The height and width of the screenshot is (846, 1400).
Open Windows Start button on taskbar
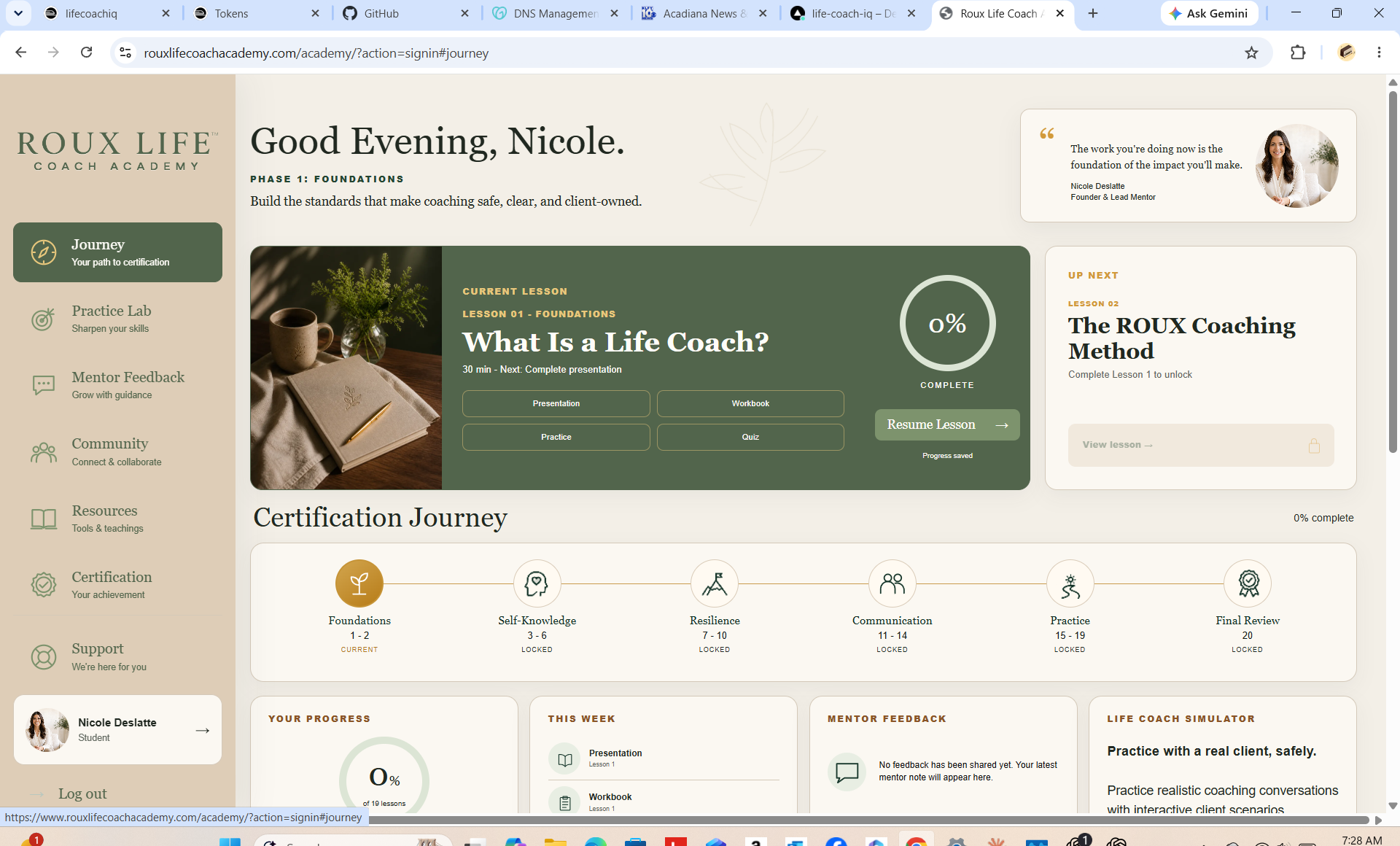[x=230, y=842]
